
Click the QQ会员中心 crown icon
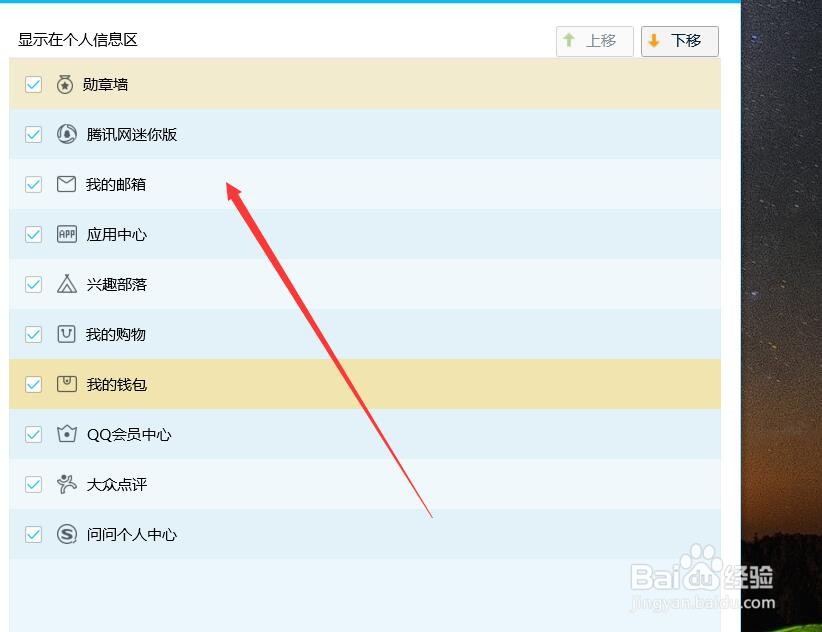click(67, 434)
